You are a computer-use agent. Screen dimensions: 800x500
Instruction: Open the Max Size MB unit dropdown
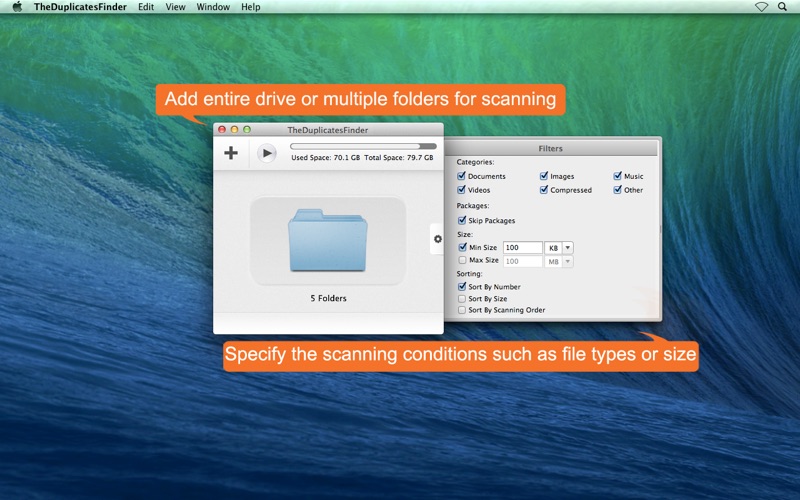point(559,262)
